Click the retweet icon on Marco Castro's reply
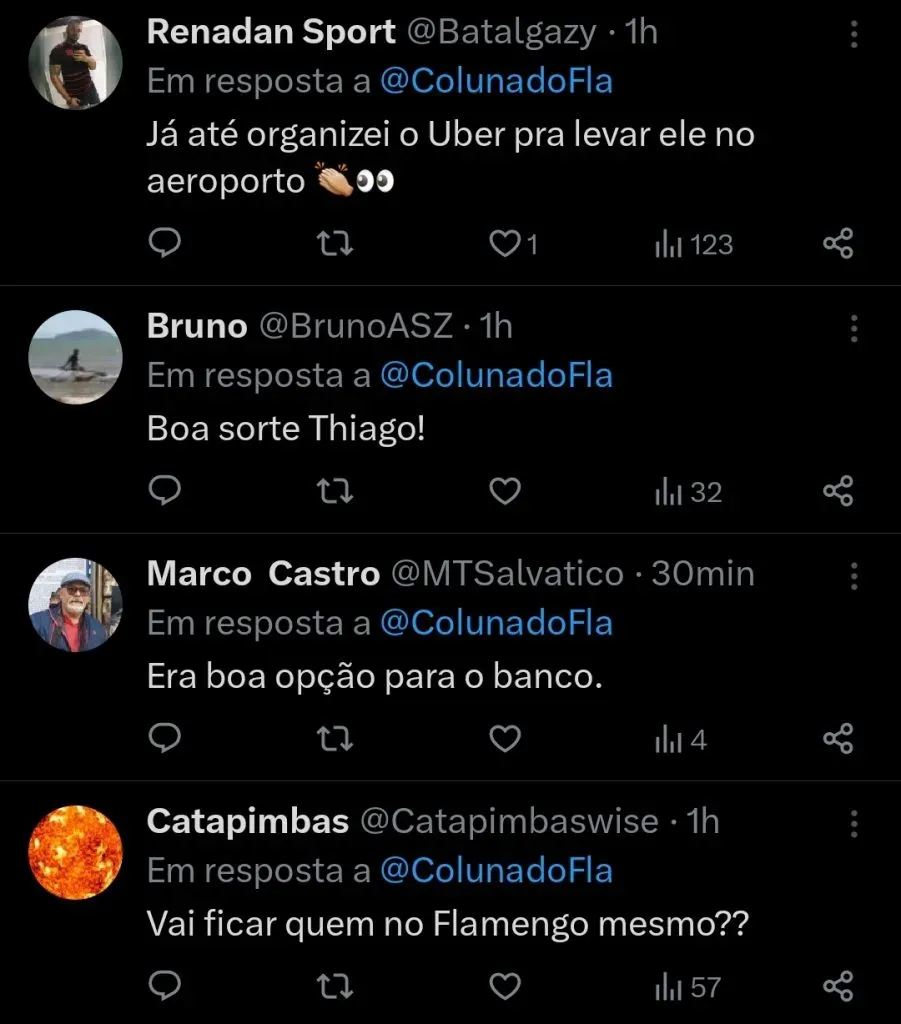The image size is (901, 1024). coord(335,740)
